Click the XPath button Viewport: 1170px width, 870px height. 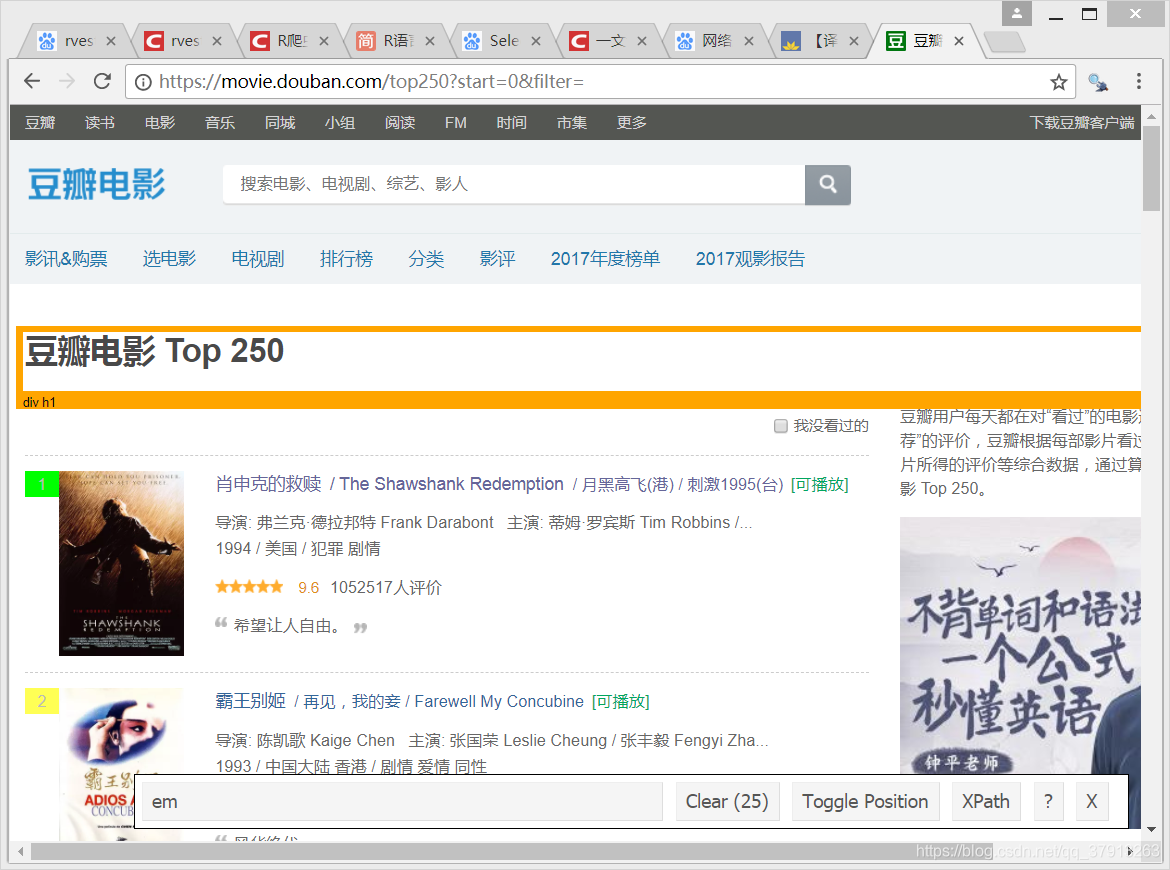point(986,802)
